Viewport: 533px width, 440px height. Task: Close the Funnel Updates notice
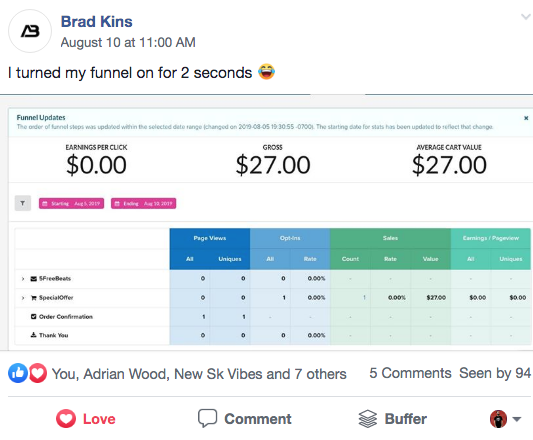526,118
